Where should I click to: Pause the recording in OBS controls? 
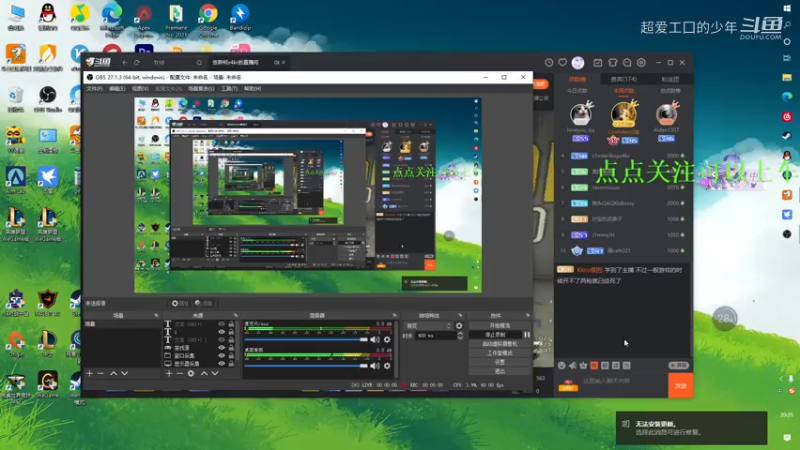(527, 335)
